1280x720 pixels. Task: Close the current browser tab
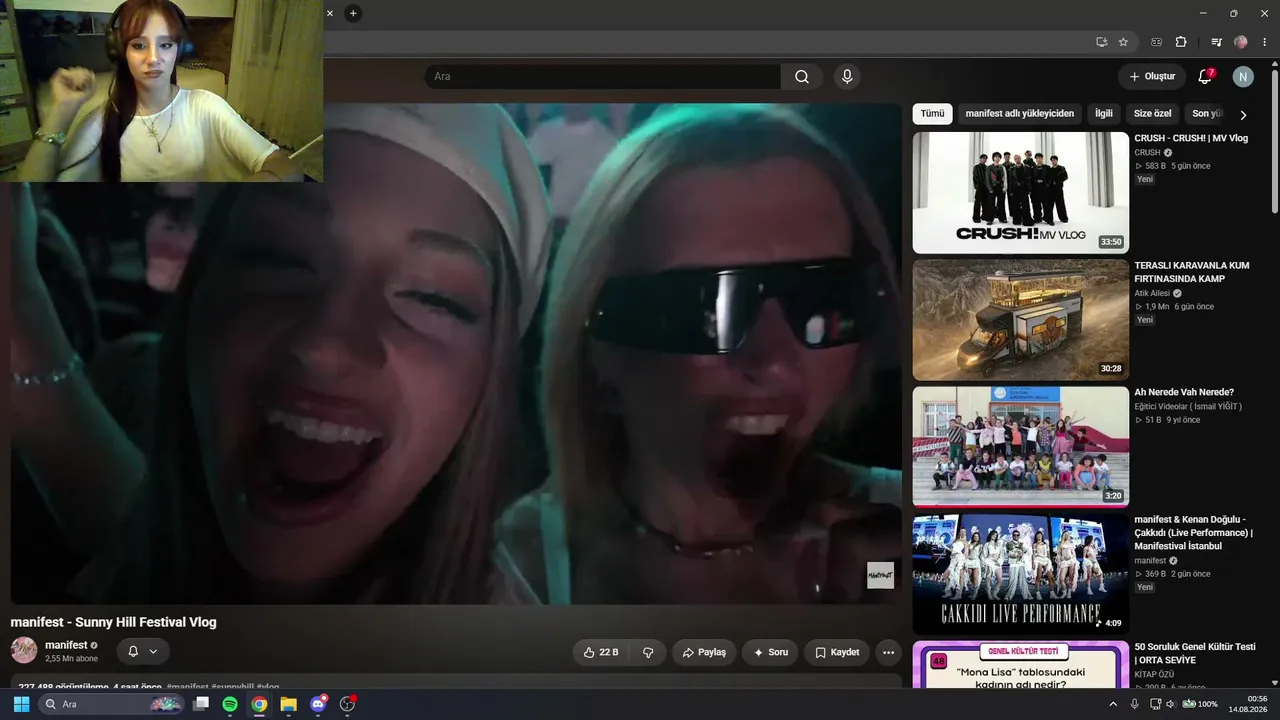click(330, 13)
